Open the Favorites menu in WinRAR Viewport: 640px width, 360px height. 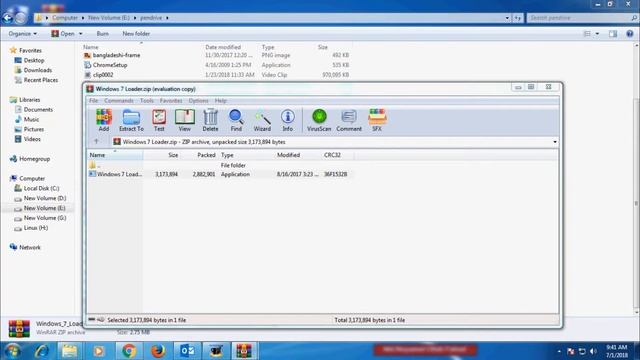click(x=171, y=101)
